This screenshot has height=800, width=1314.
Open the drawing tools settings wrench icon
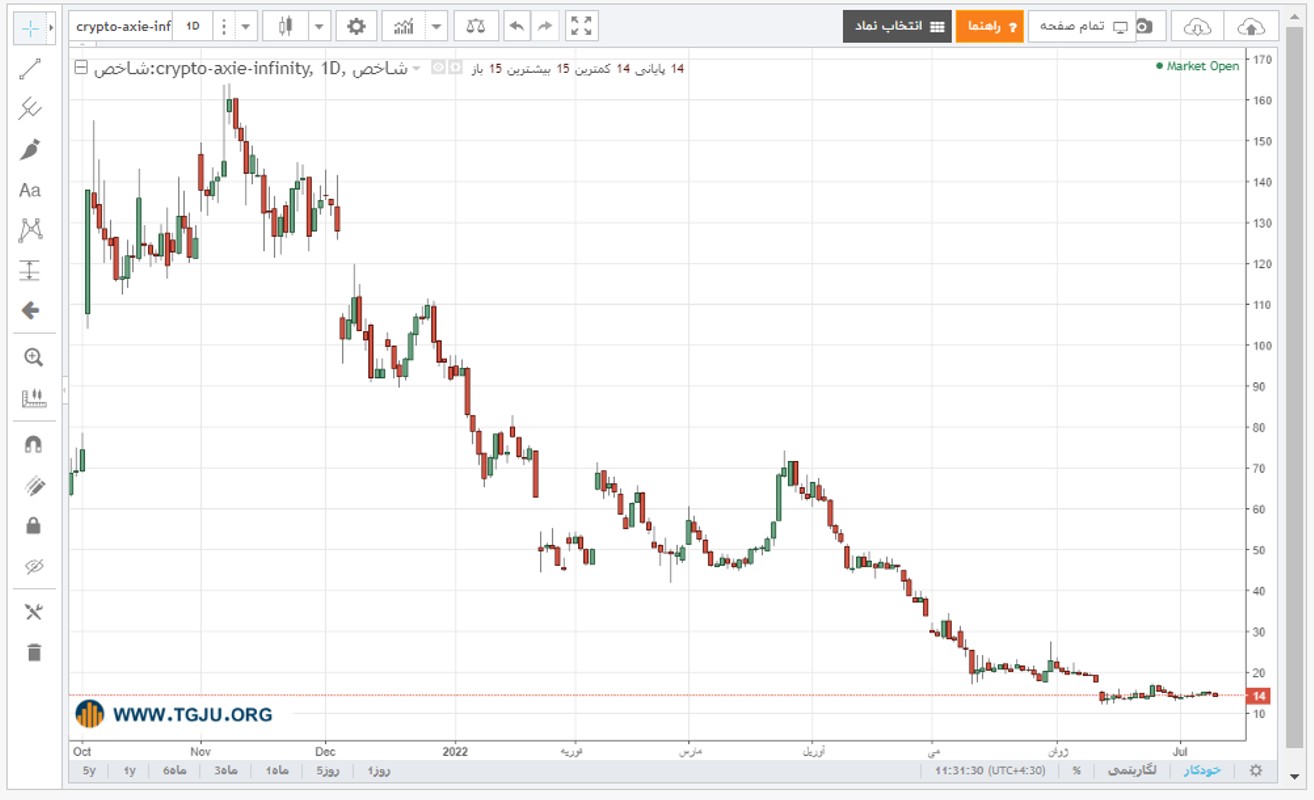tap(33, 612)
